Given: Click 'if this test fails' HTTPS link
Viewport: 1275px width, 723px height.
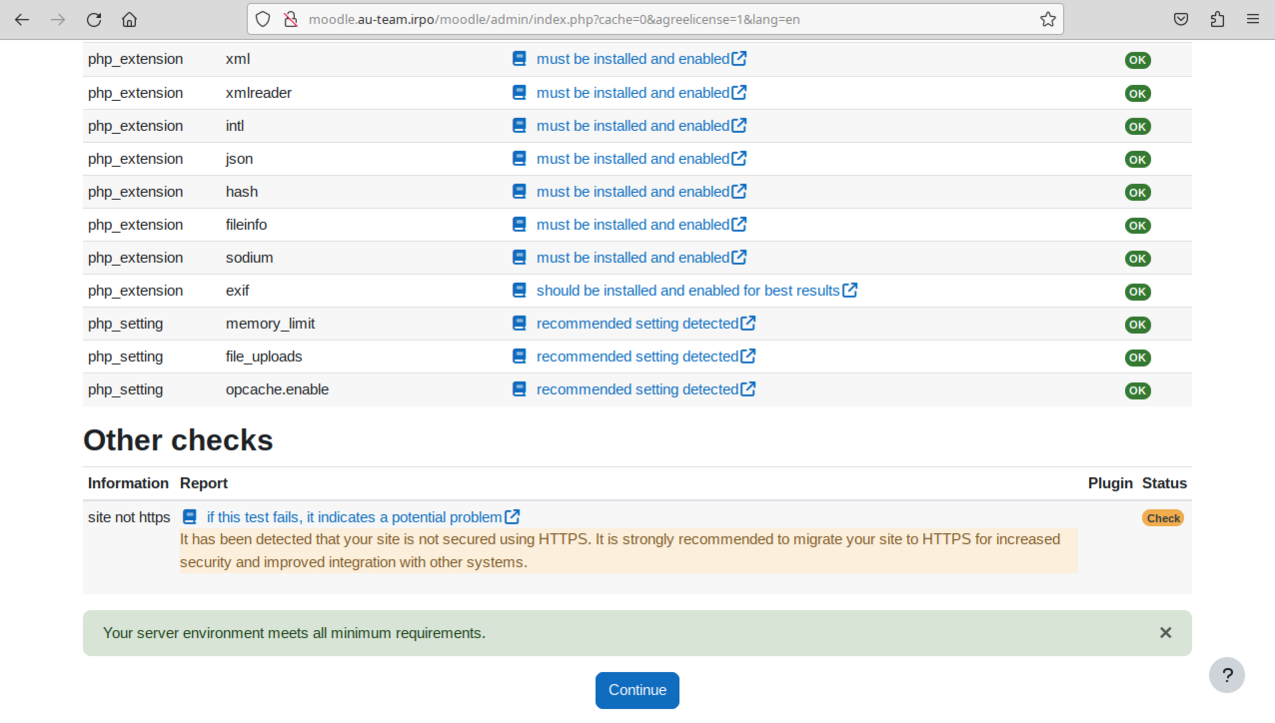Looking at the screenshot, I should pos(354,517).
